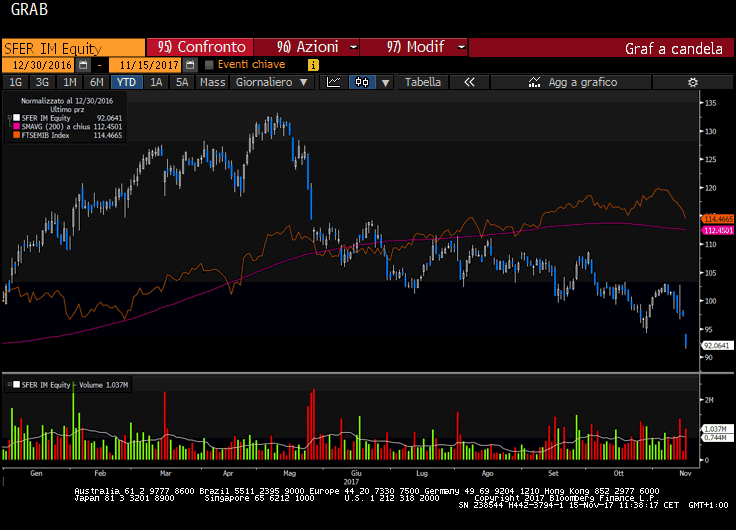Image resolution: width=736 pixels, height=530 pixels.
Task: Select the 1A time range tab
Action: coord(156,83)
